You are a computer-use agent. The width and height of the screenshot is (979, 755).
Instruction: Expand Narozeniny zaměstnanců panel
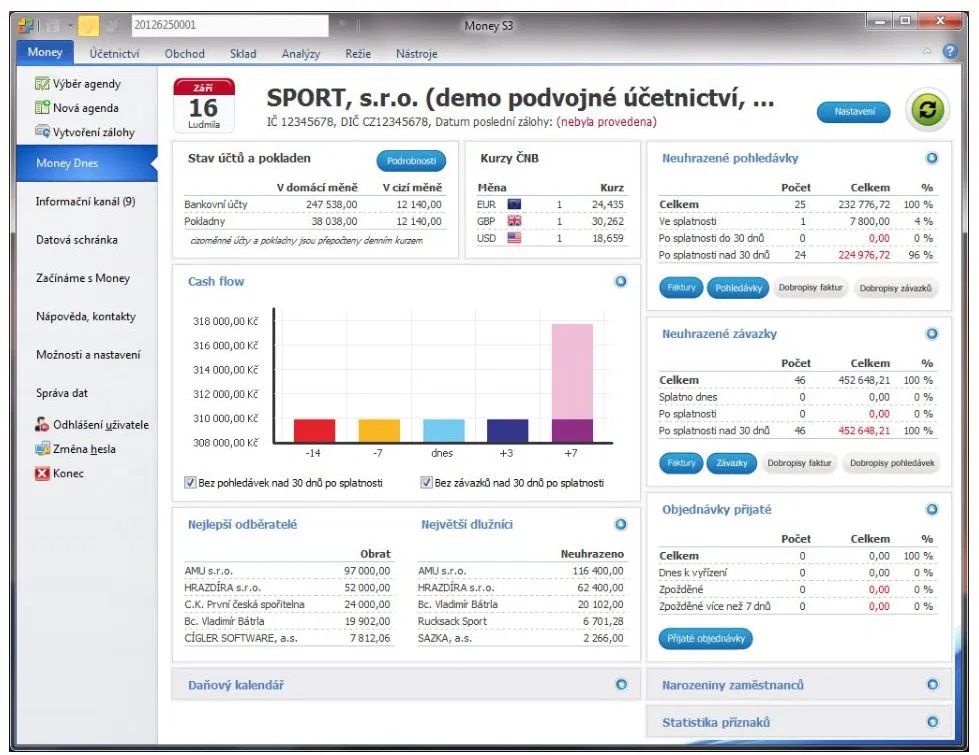(x=933, y=685)
